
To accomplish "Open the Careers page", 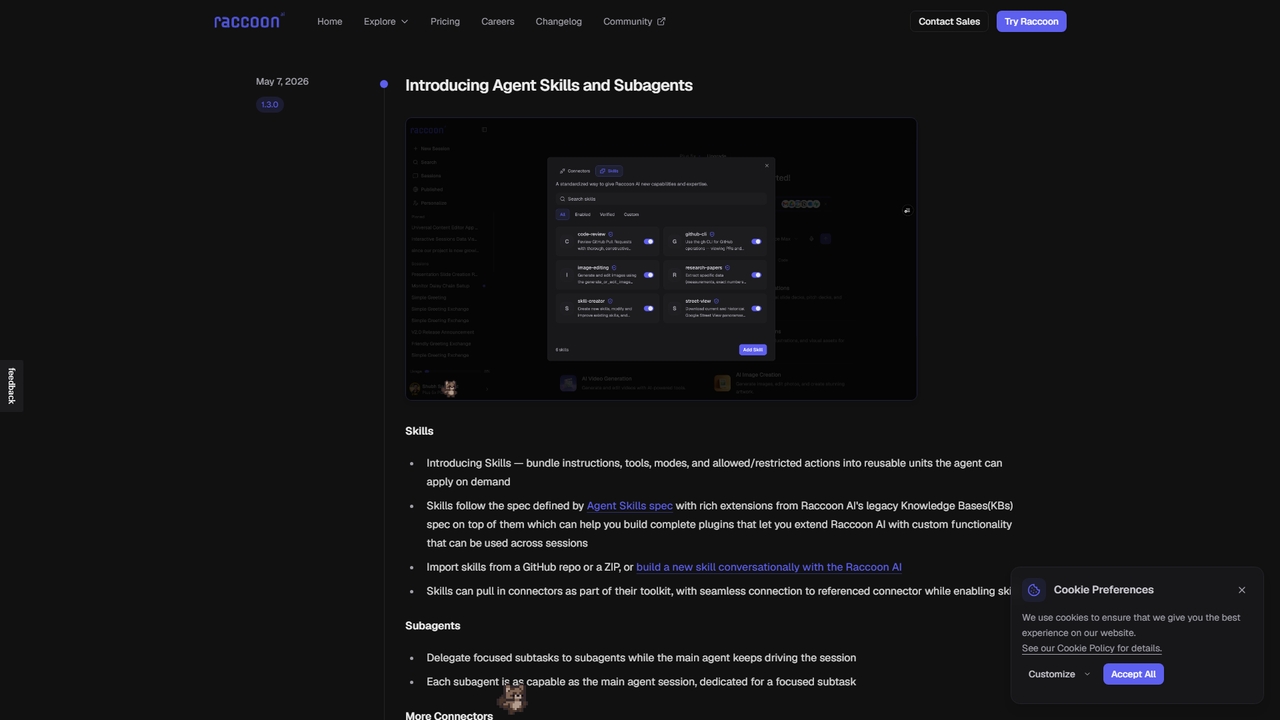I will (498, 21).
